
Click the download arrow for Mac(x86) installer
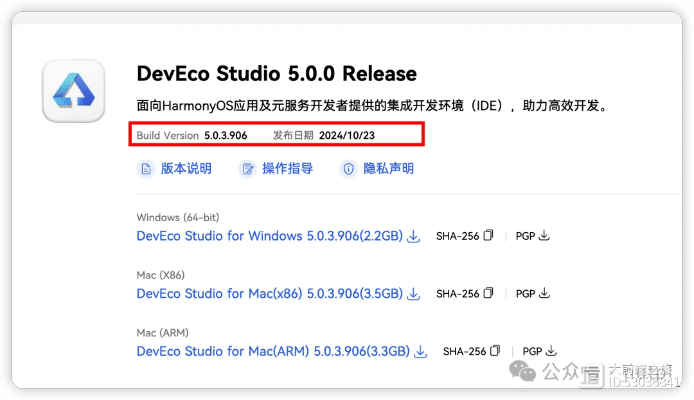coord(414,294)
